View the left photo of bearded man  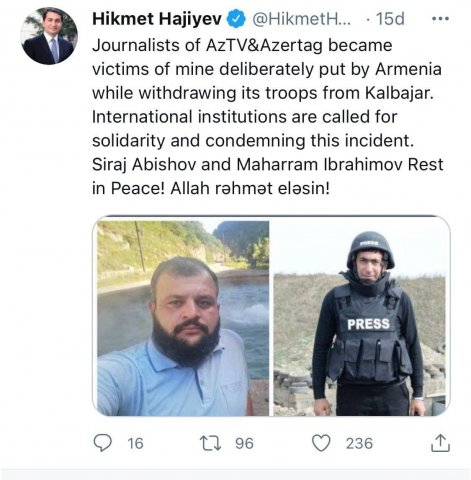(x=183, y=318)
